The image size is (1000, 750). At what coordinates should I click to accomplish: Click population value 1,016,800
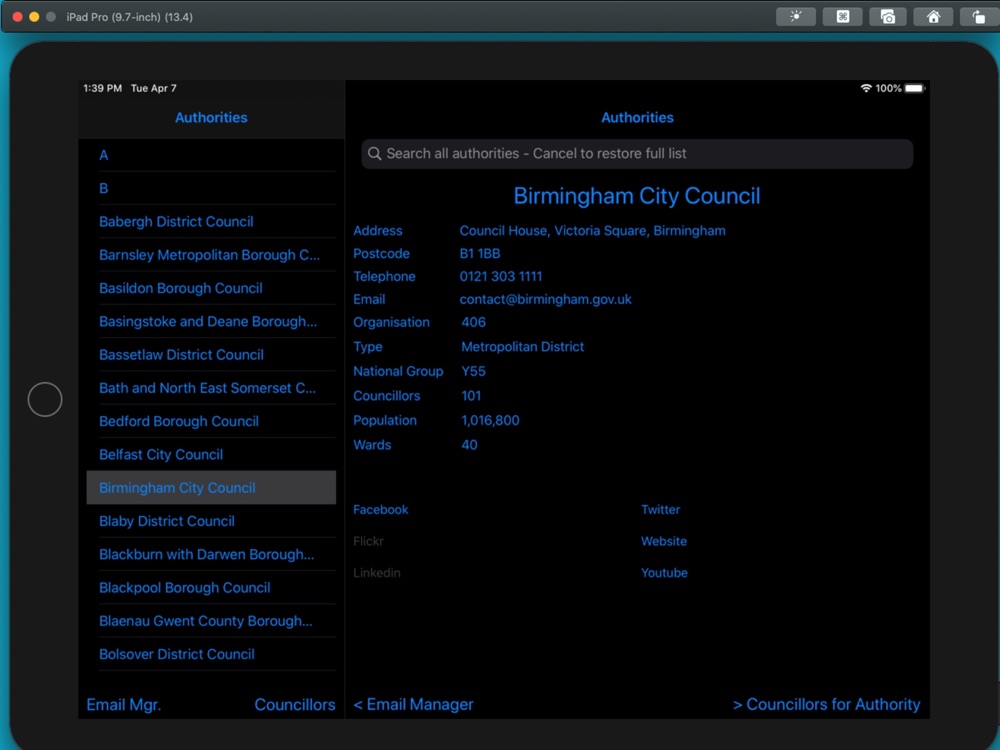pos(490,420)
